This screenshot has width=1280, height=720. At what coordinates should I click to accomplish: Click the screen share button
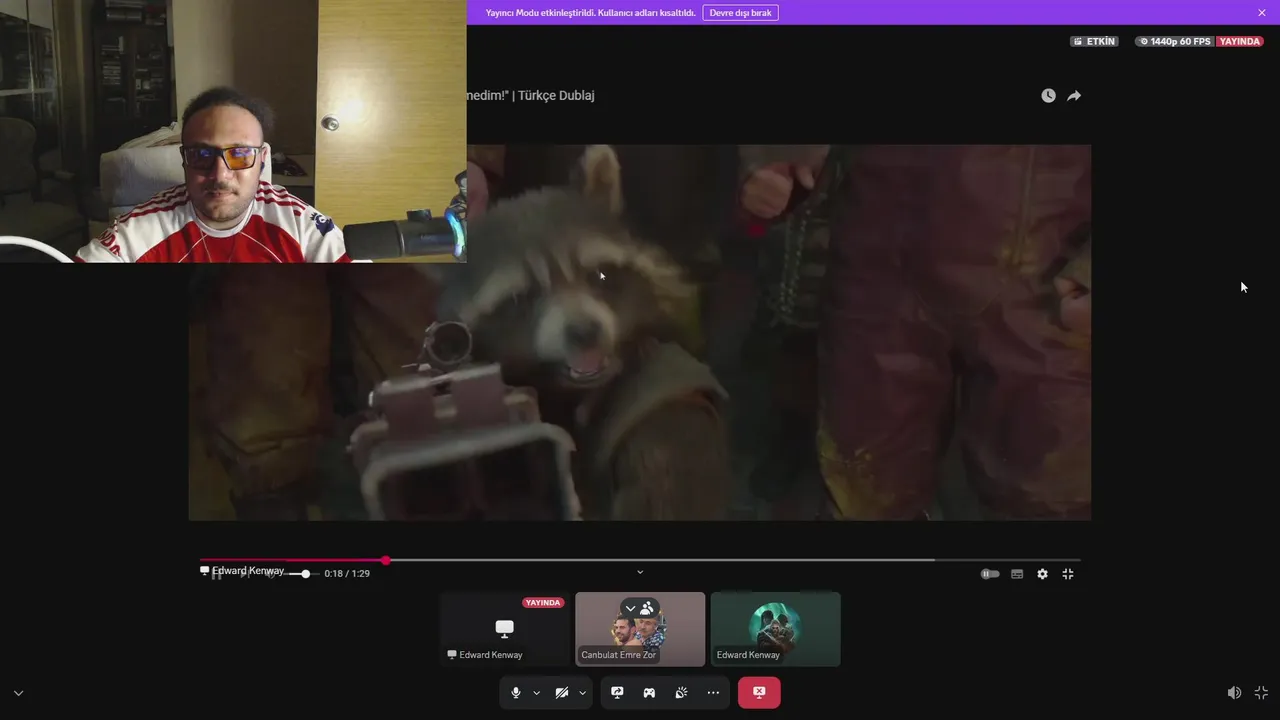617,693
